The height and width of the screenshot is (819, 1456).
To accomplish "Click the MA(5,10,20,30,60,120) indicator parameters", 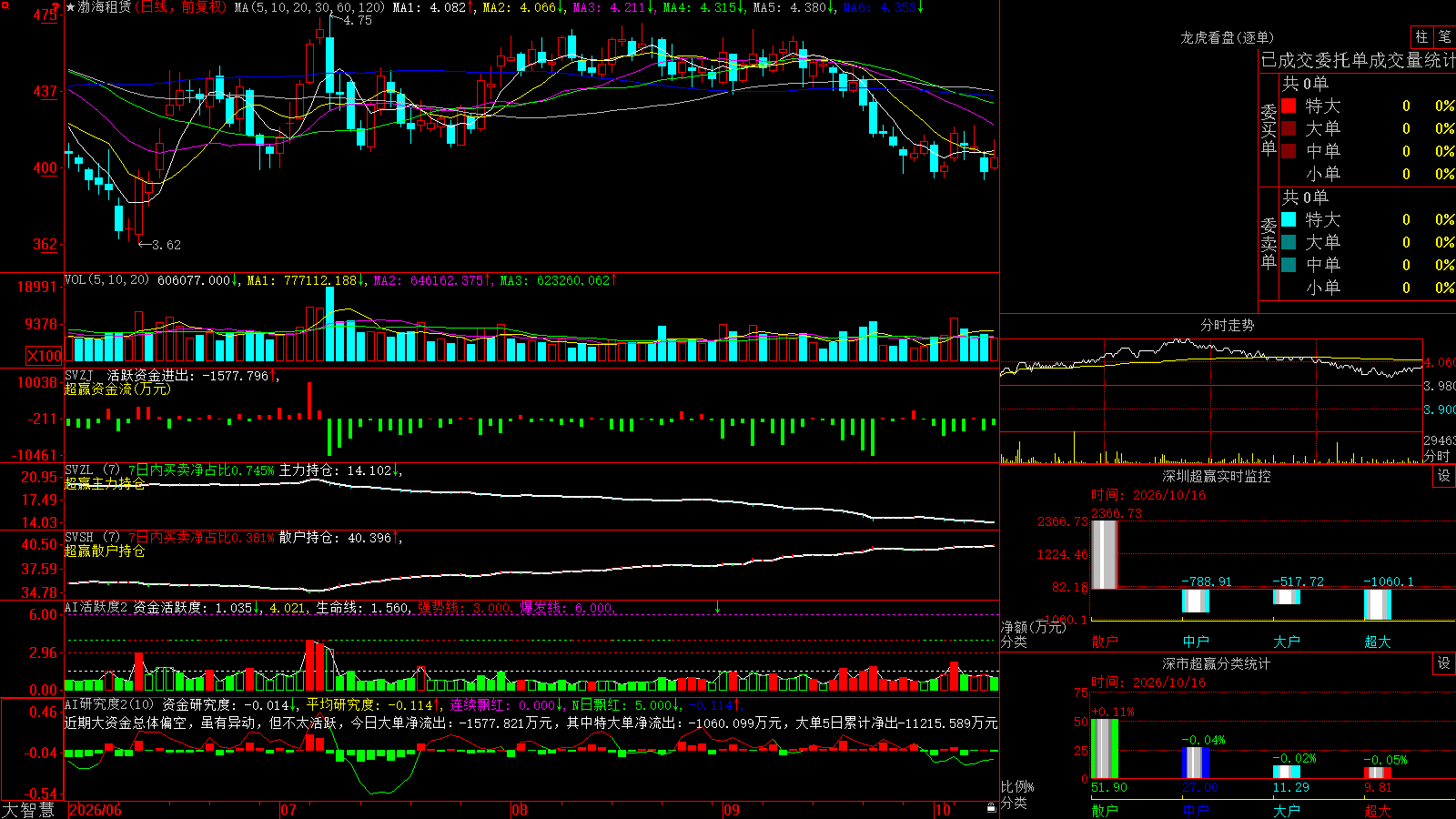I will (309, 7).
